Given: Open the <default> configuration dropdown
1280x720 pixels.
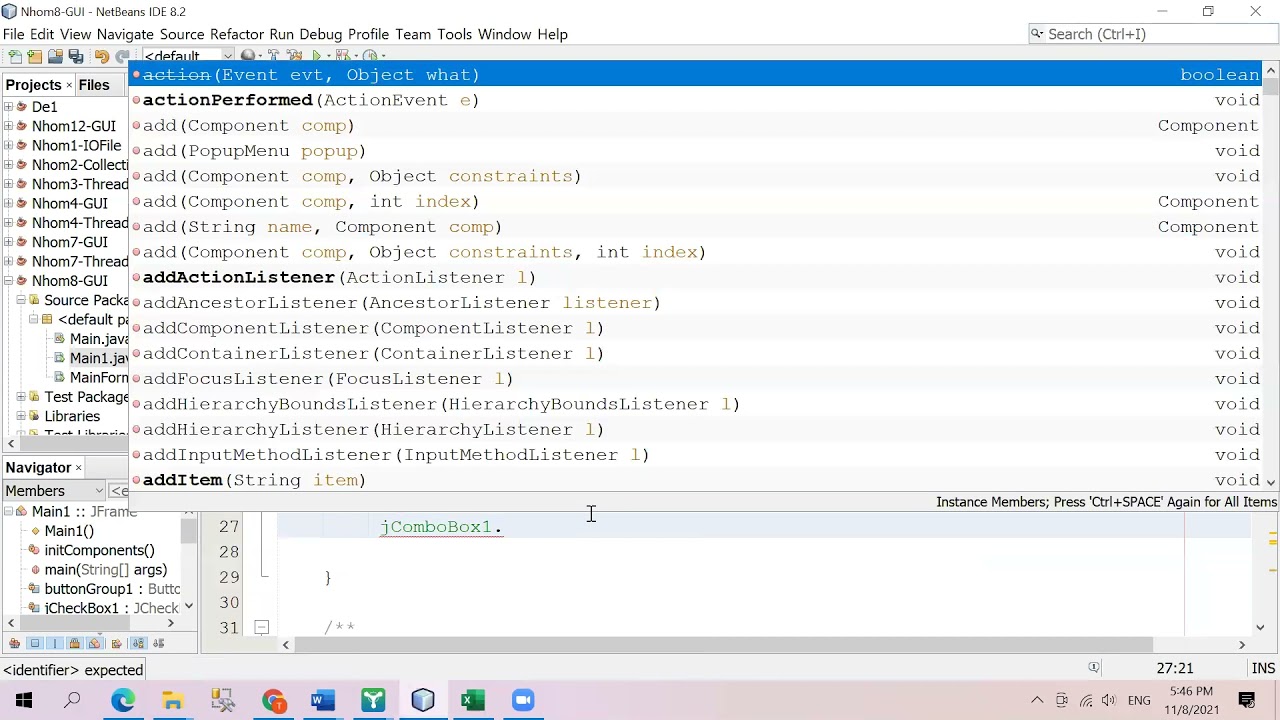Looking at the screenshot, I should click(x=187, y=56).
